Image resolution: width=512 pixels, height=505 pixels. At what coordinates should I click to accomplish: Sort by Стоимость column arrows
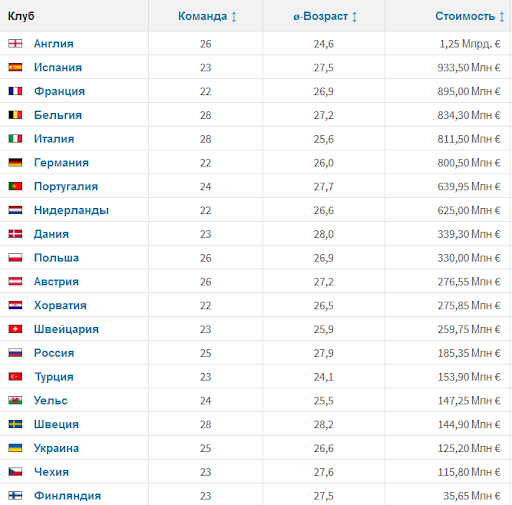(x=502, y=17)
